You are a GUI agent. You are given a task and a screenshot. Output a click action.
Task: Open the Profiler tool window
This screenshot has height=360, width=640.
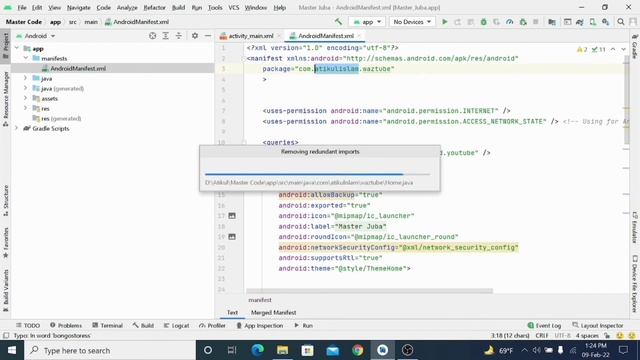pyautogui.click(x=212, y=325)
